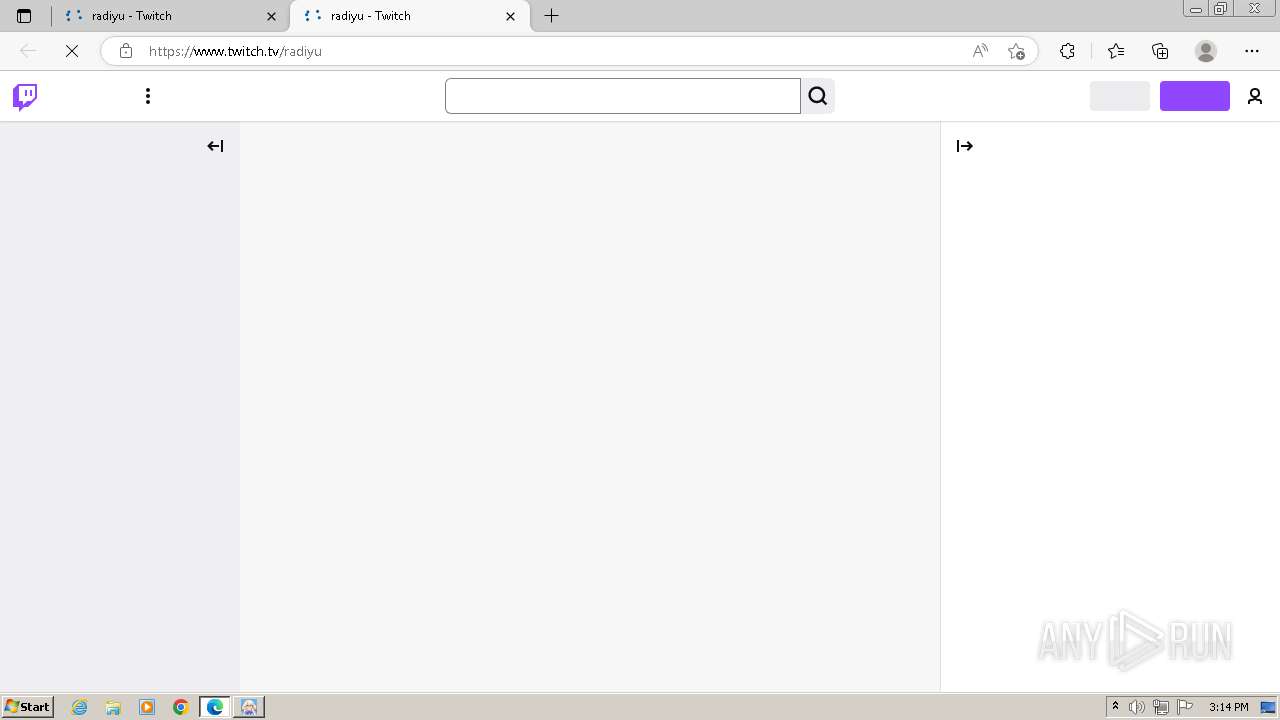Screen dimensions: 1280x720
Task: Close the first radiyu - Twitch tab
Action: (x=271, y=16)
